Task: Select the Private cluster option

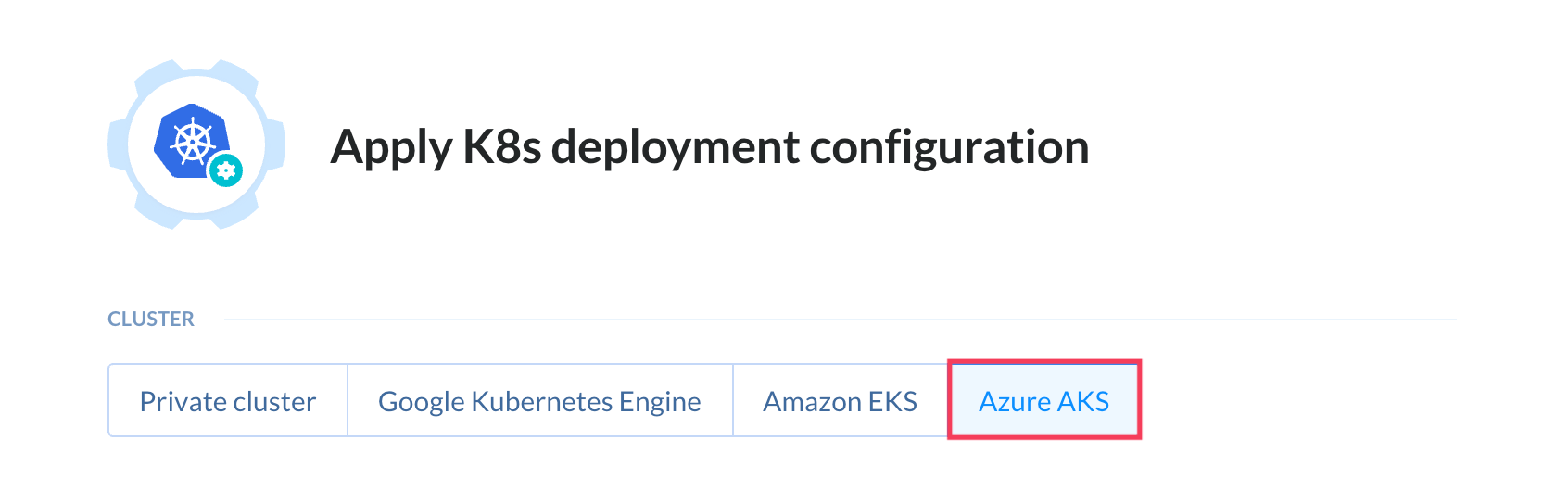Action: [x=228, y=401]
